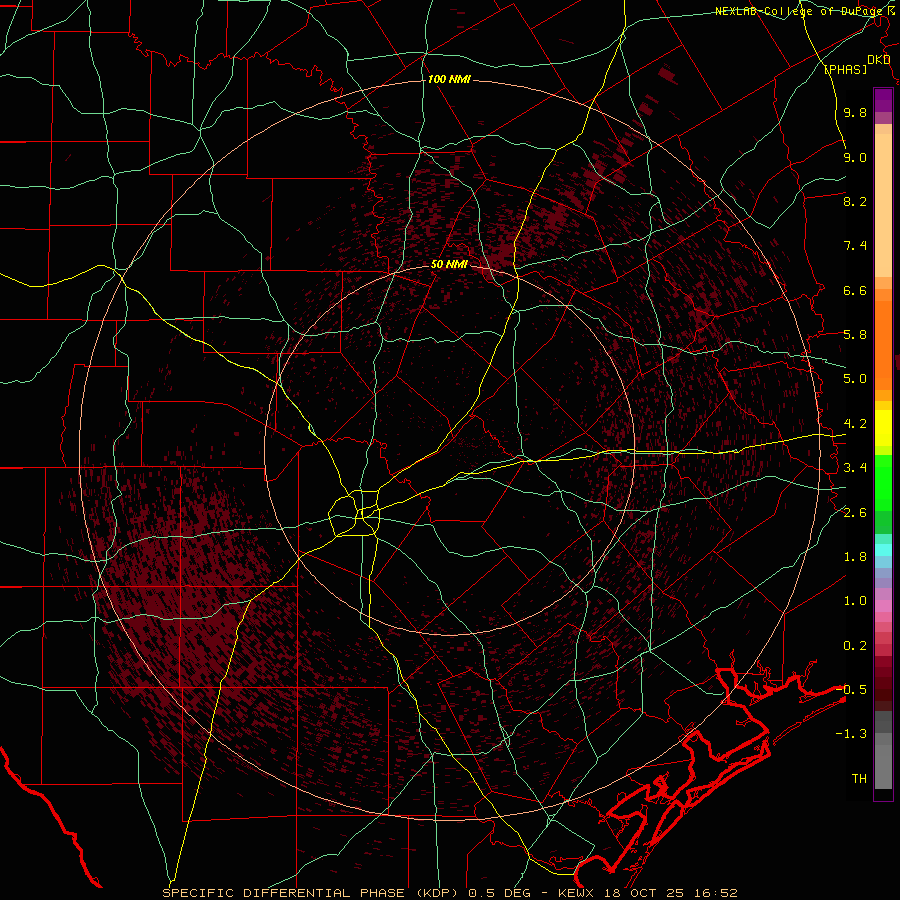
Task: Click the 3.4 scale value label
Action: pos(855,468)
